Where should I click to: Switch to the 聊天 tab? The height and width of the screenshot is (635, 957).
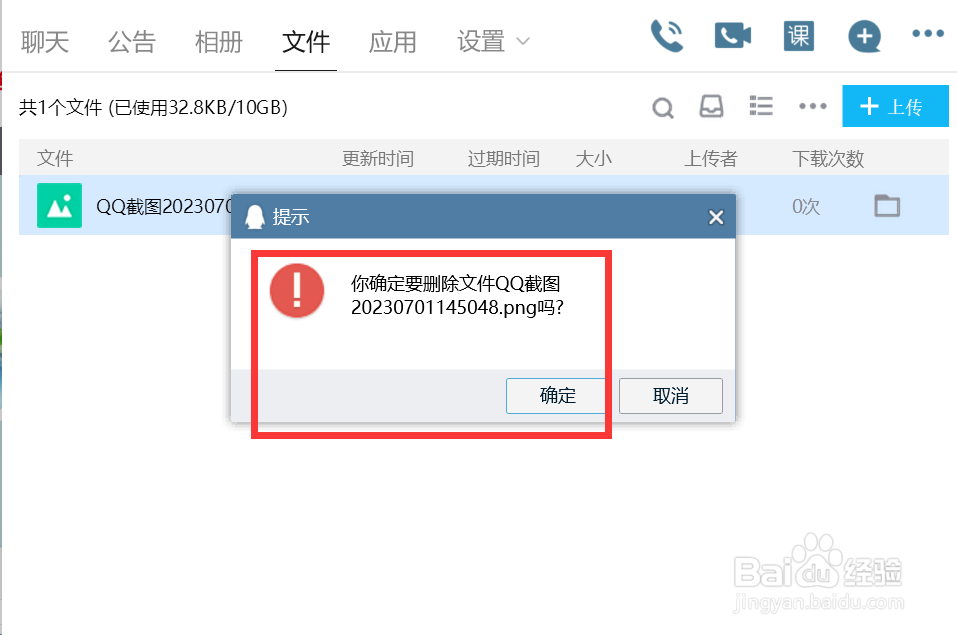(x=45, y=42)
